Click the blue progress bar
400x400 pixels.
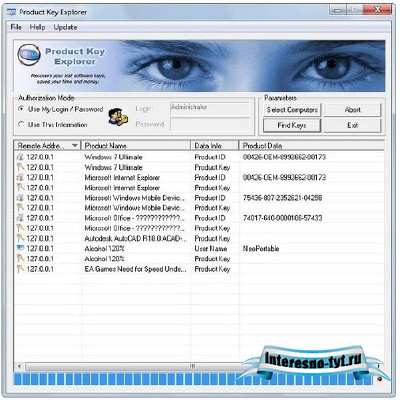click(x=193, y=379)
